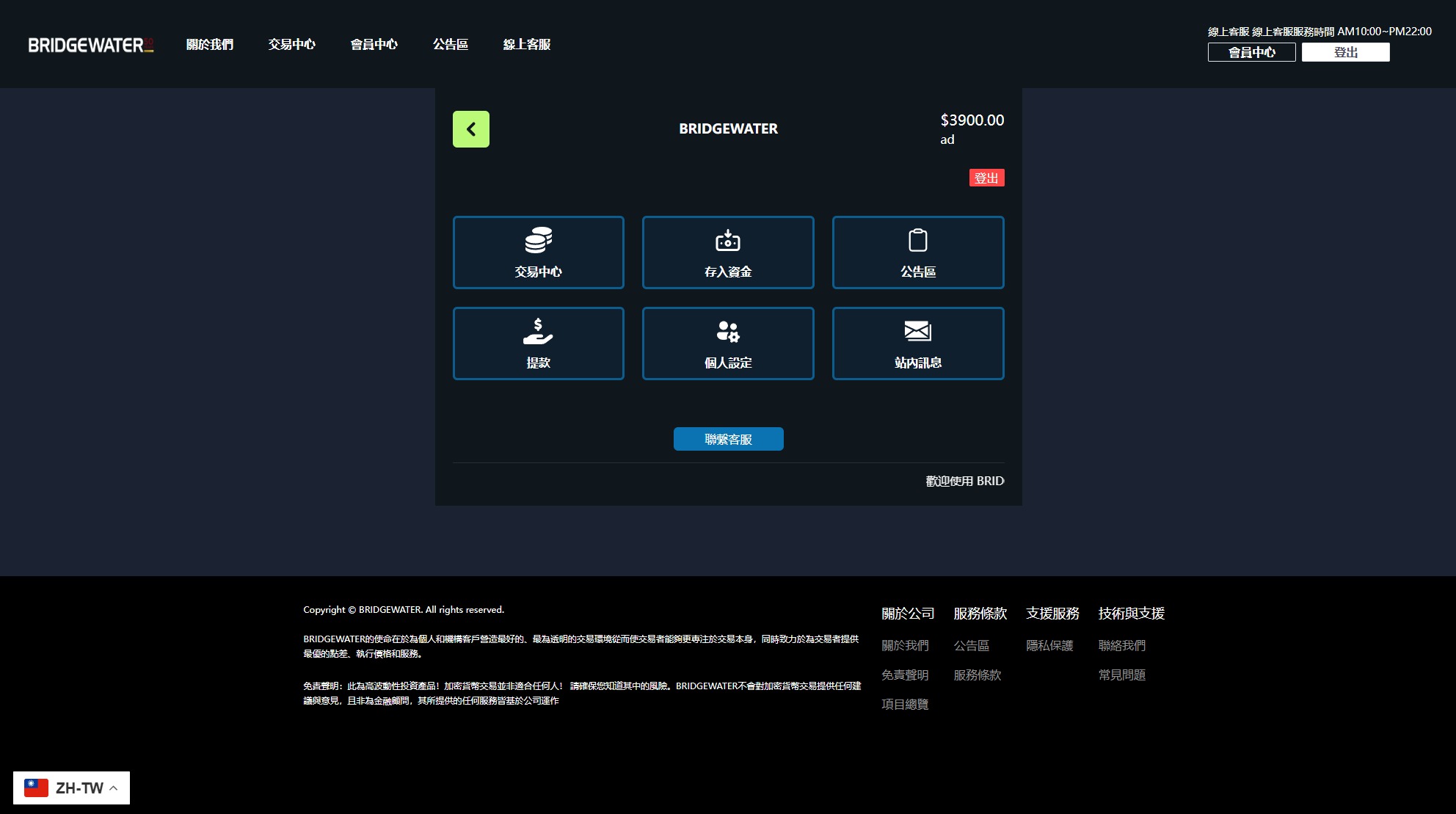Open 會員中心 from the top right
The width and height of the screenshot is (1456, 814).
pos(1251,52)
